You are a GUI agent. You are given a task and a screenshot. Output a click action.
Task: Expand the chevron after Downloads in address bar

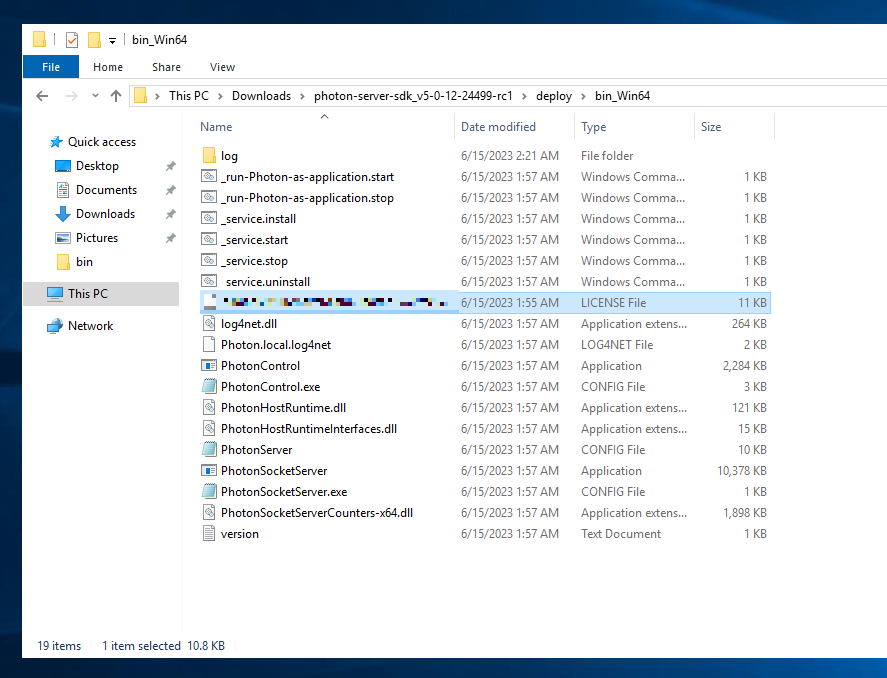click(302, 96)
